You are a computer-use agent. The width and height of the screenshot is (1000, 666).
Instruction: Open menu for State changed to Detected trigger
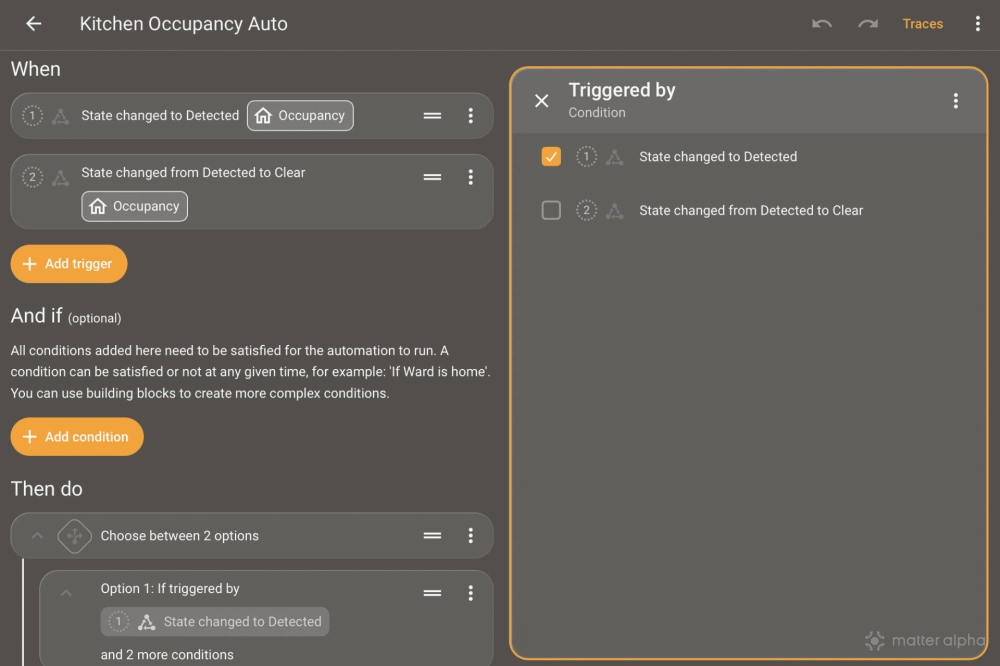tap(471, 115)
